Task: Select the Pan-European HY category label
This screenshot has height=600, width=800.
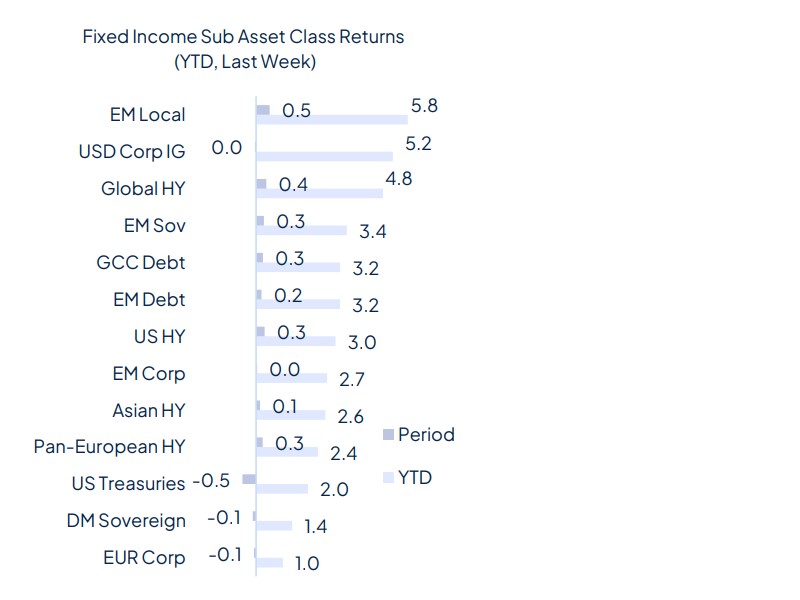Action: (x=109, y=447)
